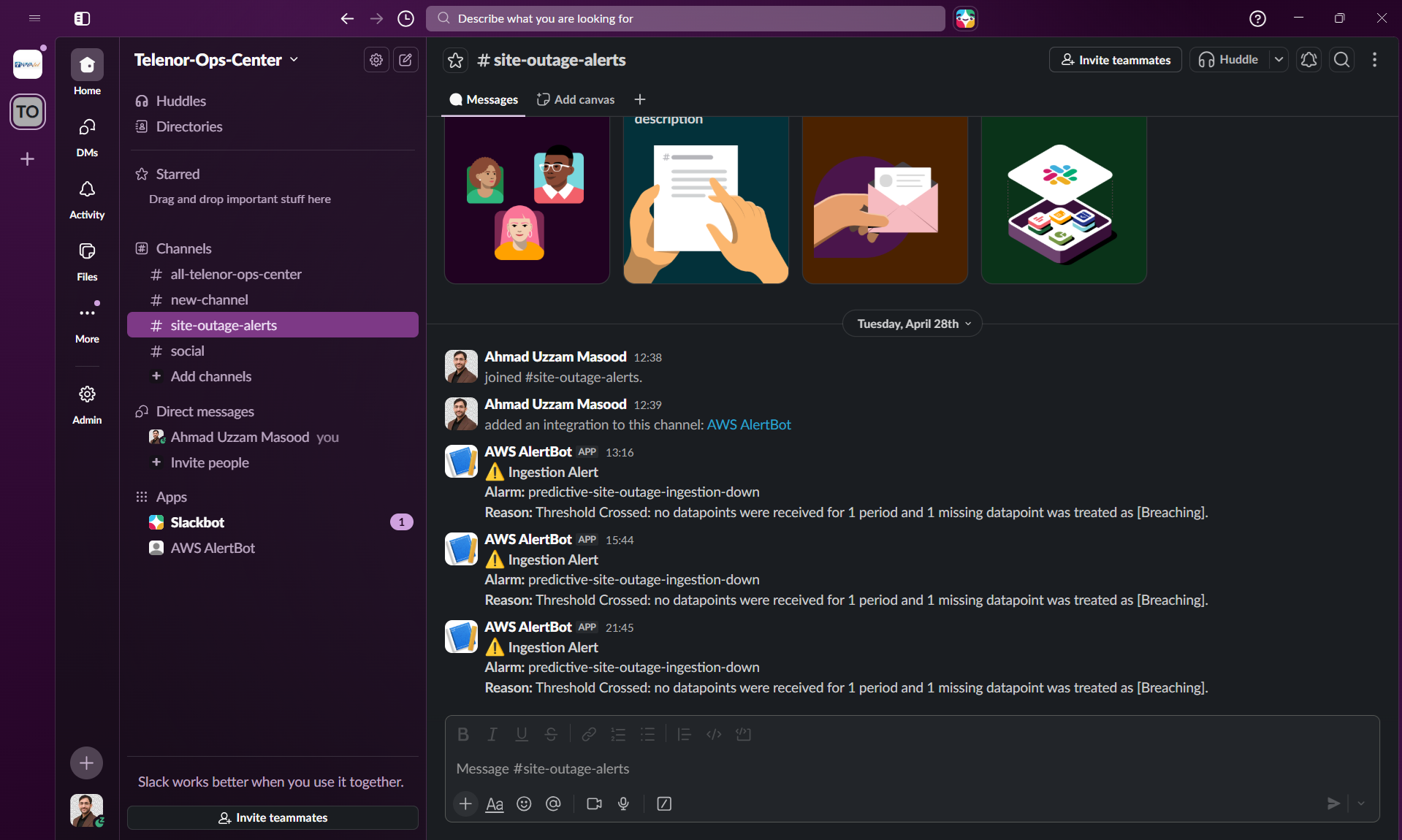The image size is (1402, 840).
Task: Open Tuesday, April 28th date jump menu
Action: tap(913, 324)
